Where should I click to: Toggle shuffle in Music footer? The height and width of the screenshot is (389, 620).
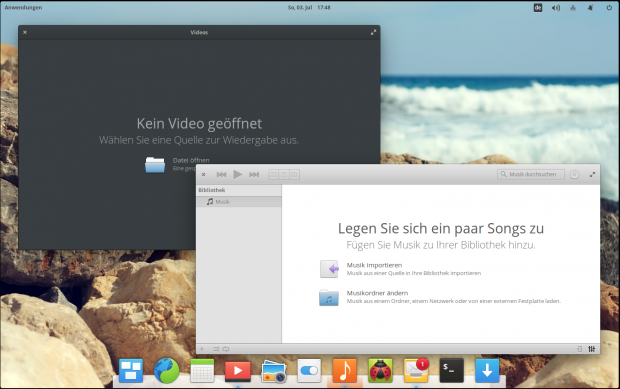coord(216,349)
